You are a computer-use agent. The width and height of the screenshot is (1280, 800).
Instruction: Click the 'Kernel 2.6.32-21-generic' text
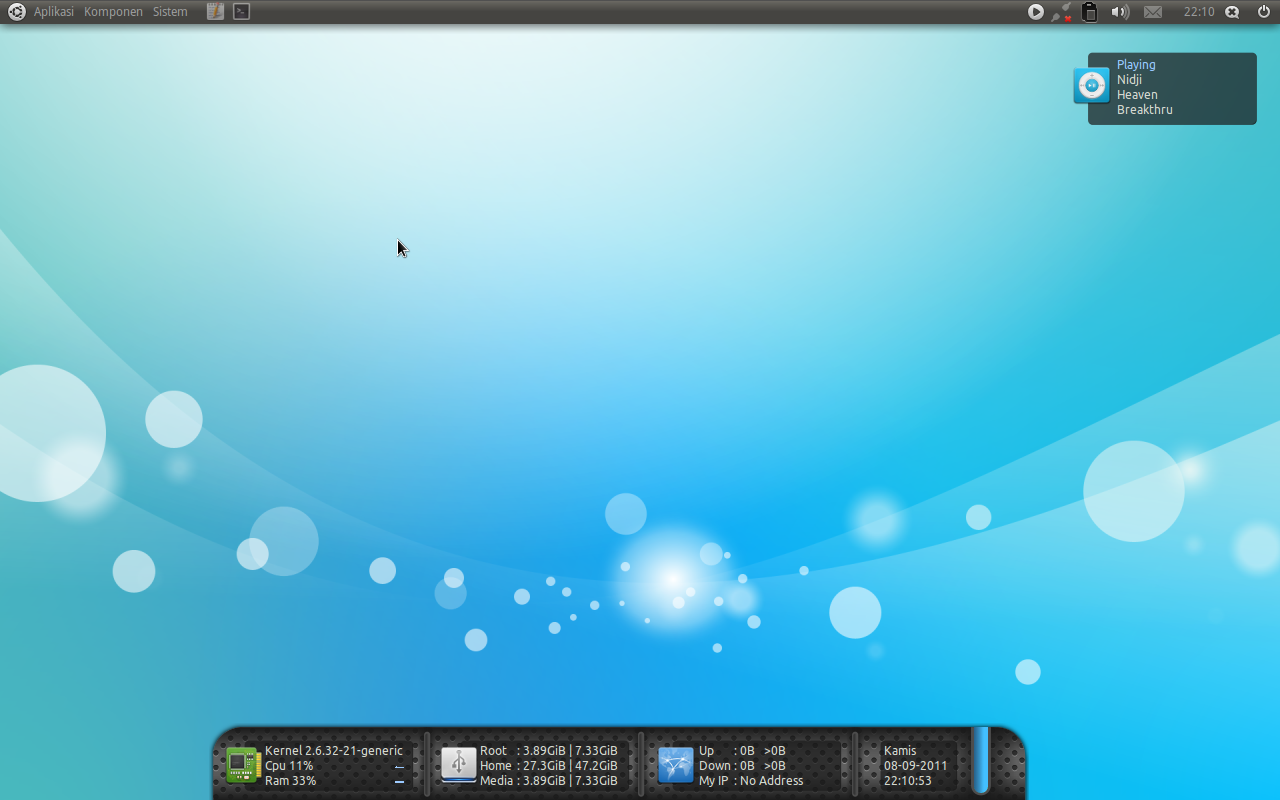click(334, 751)
